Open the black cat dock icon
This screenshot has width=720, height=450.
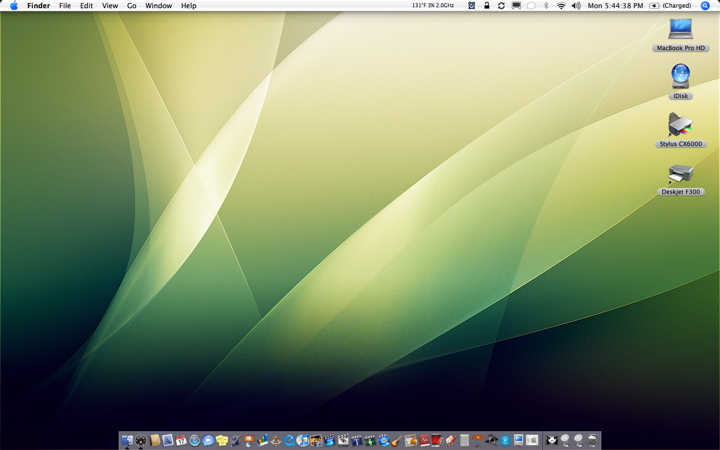(552, 440)
